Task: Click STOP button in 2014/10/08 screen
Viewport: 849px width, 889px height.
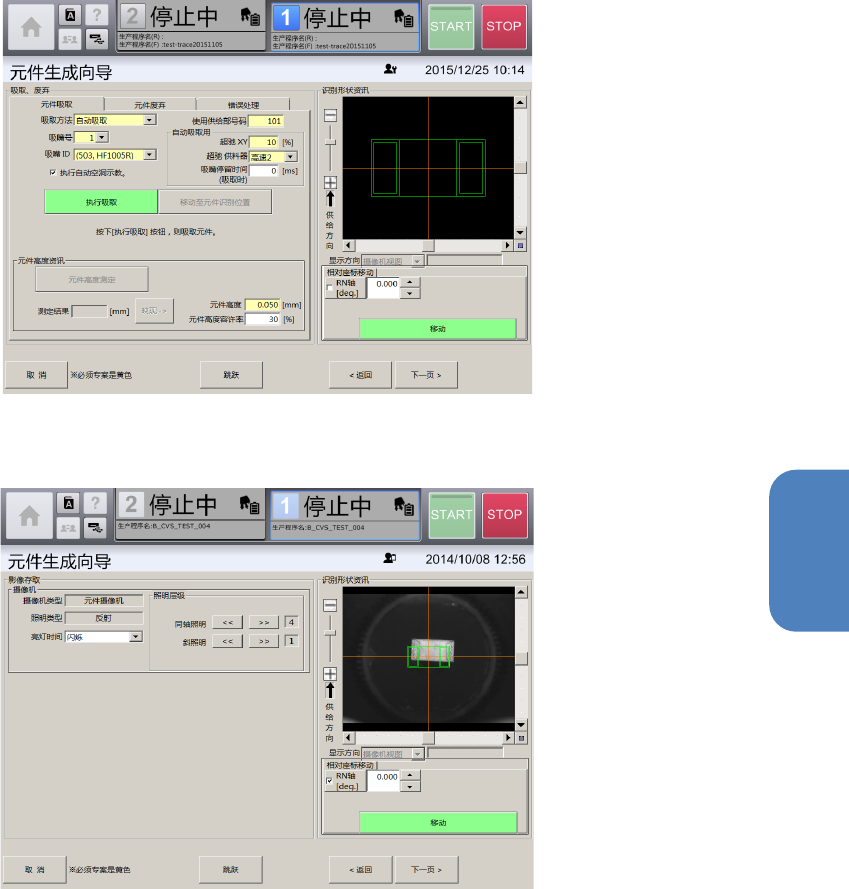Action: pos(505,515)
